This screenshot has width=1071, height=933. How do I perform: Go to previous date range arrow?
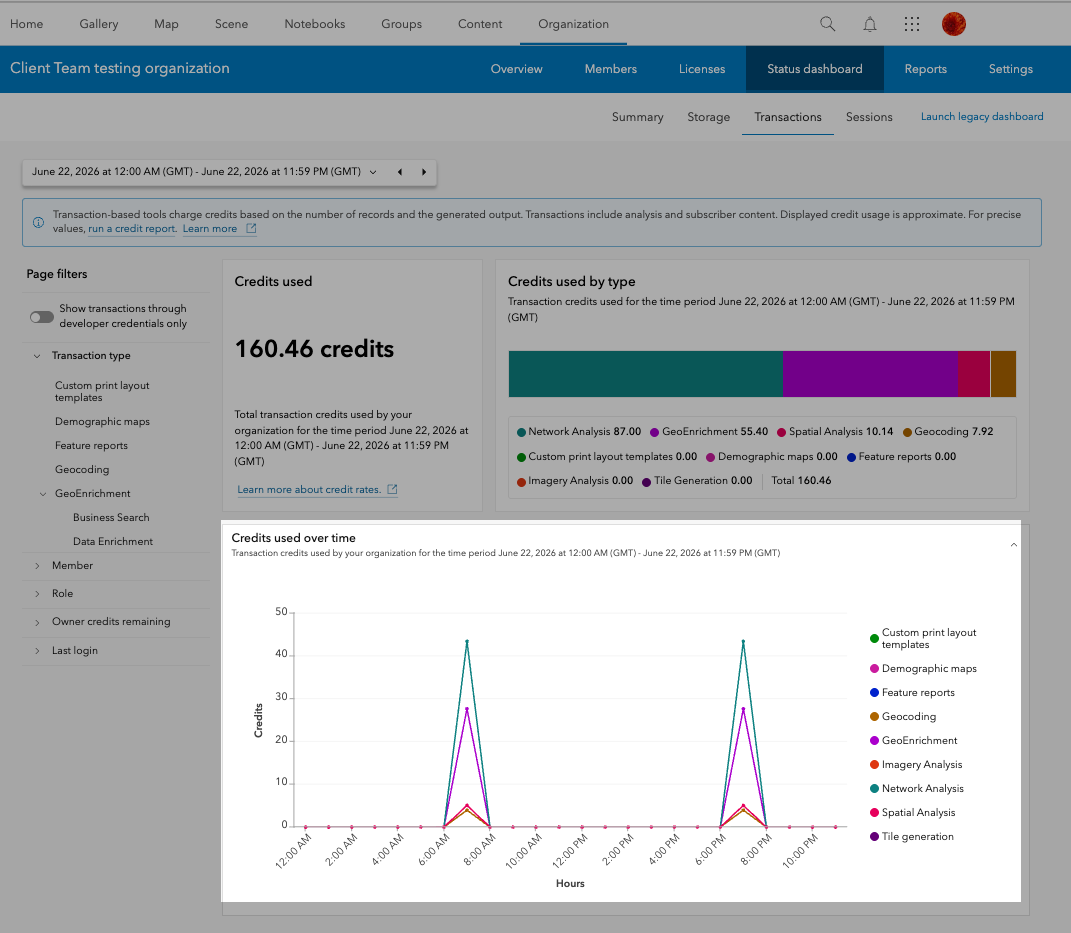[400, 172]
